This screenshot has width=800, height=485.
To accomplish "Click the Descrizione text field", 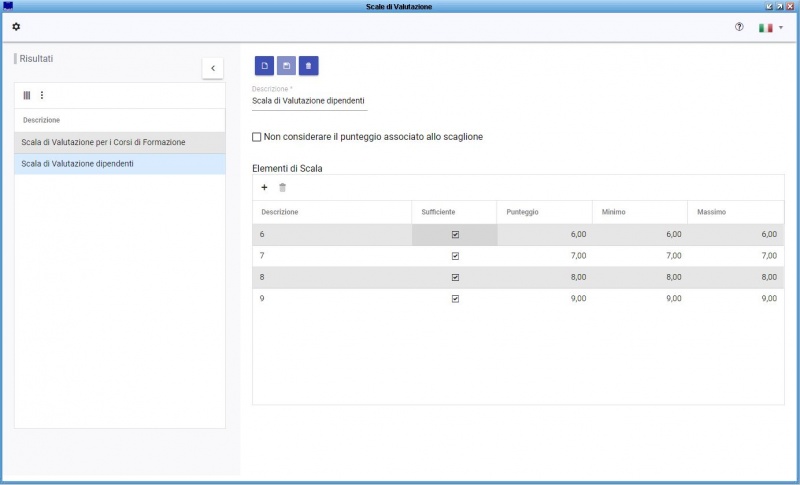I will [309, 101].
